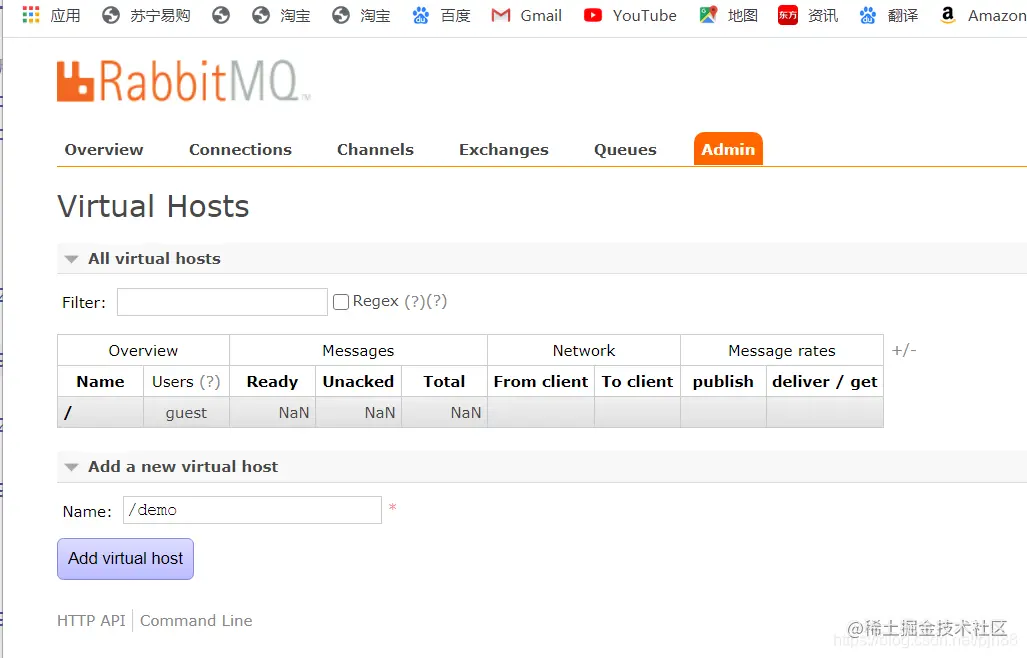Viewport: 1027px width, 658px height.
Task: Click the first (?) help next to Regex
Action: point(415,301)
